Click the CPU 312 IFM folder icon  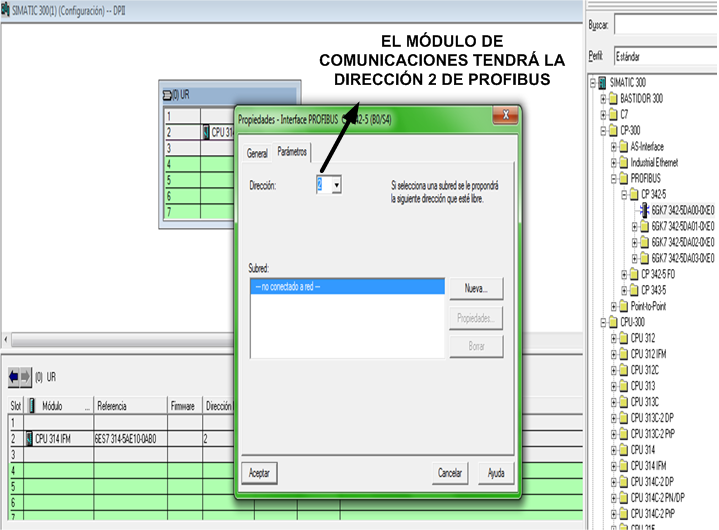(x=624, y=354)
